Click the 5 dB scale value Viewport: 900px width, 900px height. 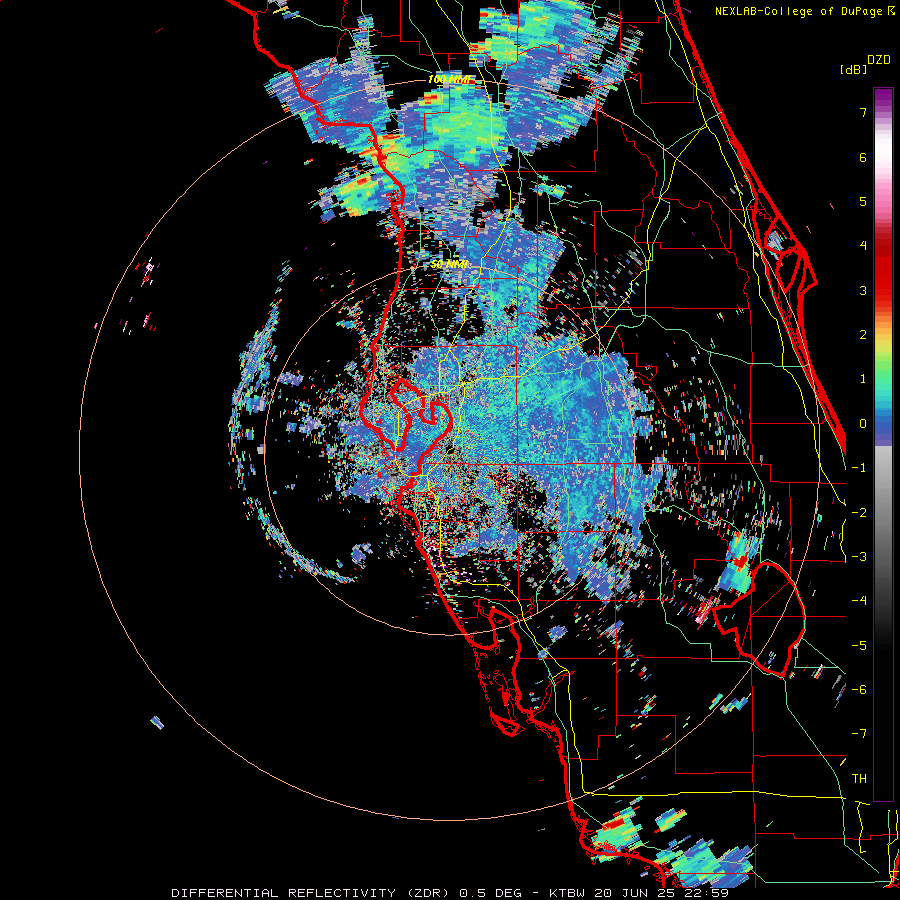(x=863, y=201)
